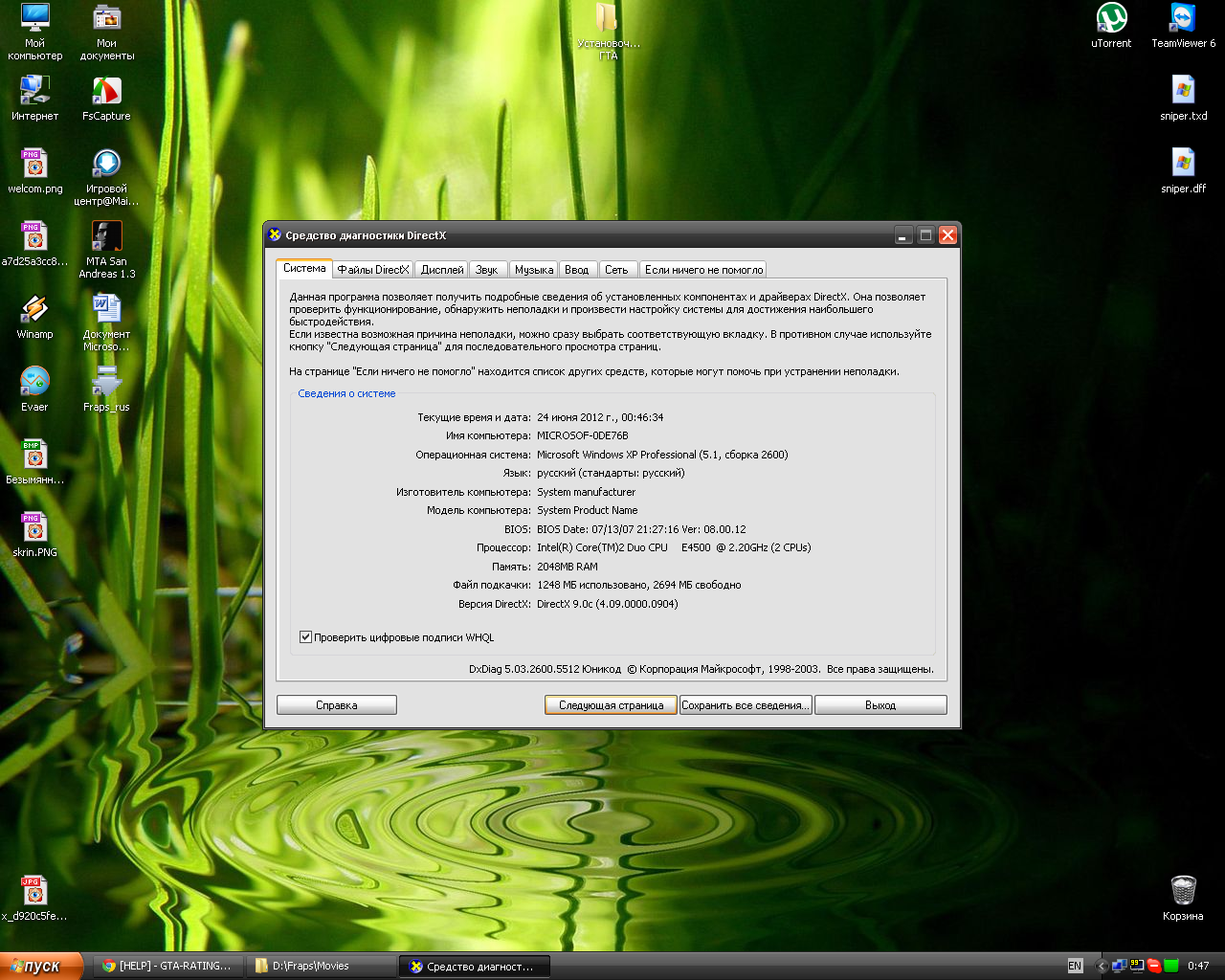The image size is (1225, 980).
Task: Click the Файл подкачки value text
Action: point(639,585)
